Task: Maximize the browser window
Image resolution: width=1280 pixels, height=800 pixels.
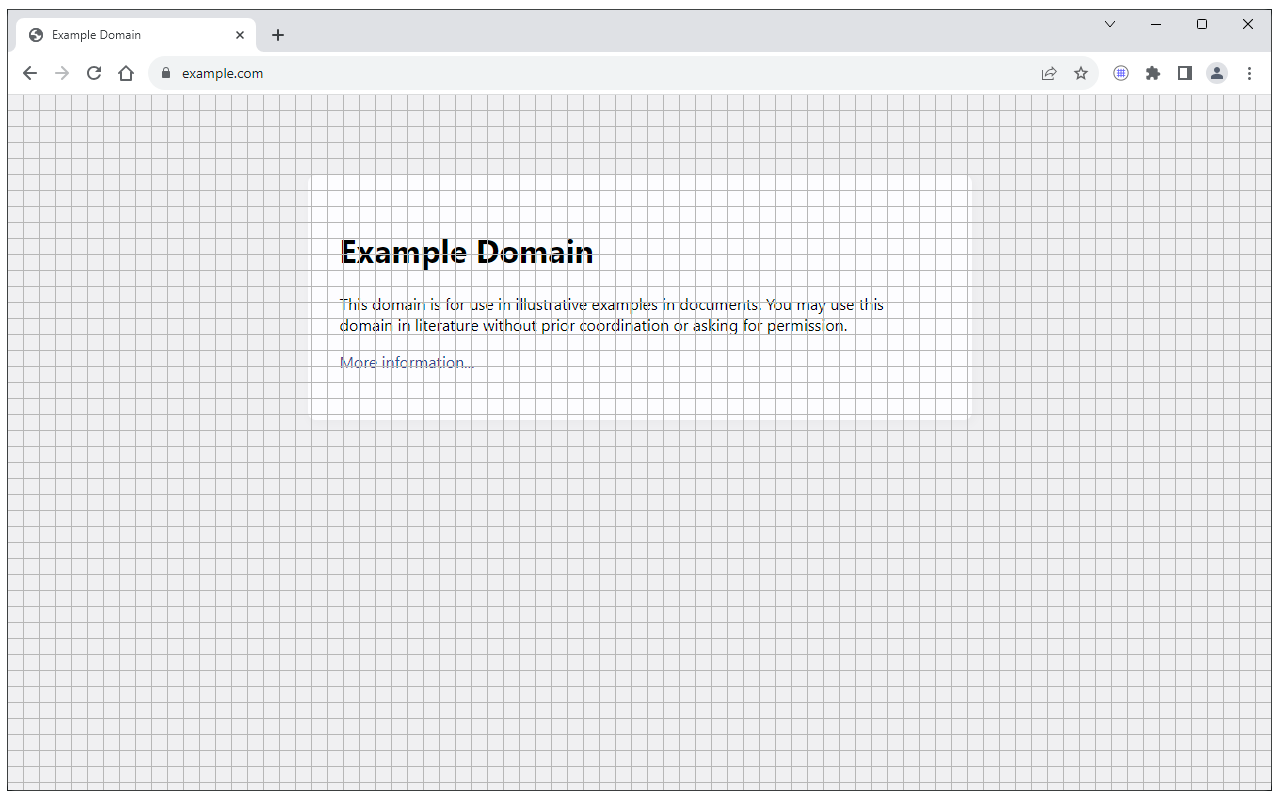Action: pyautogui.click(x=1202, y=24)
